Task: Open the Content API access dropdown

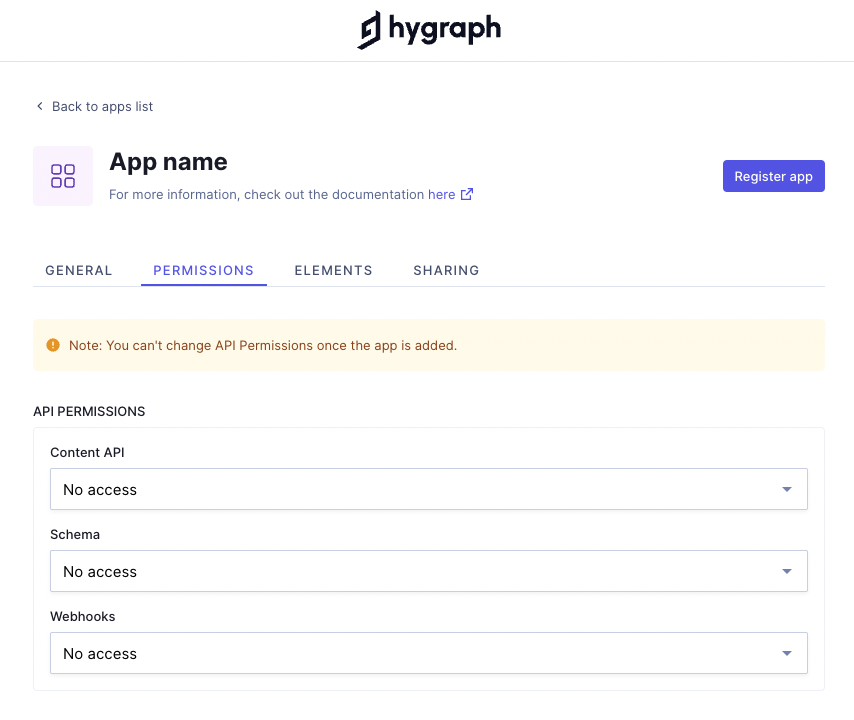Action: click(x=428, y=490)
